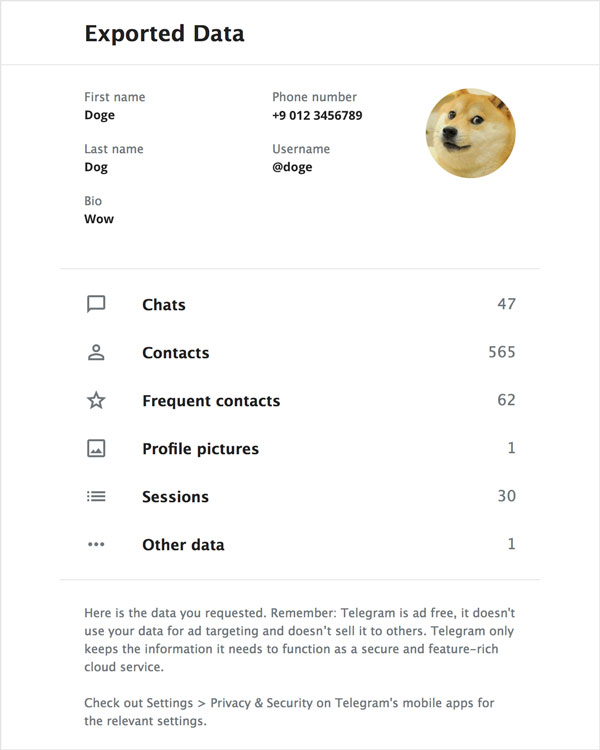This screenshot has width=600, height=750.
Task: Open the Chats section
Action: coord(164,305)
